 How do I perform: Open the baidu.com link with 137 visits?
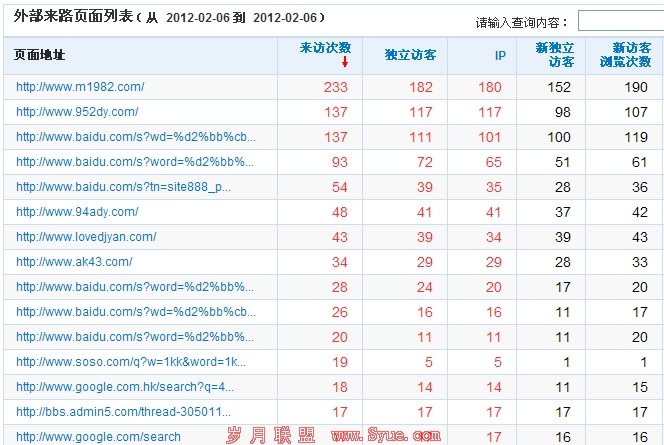(x=136, y=137)
